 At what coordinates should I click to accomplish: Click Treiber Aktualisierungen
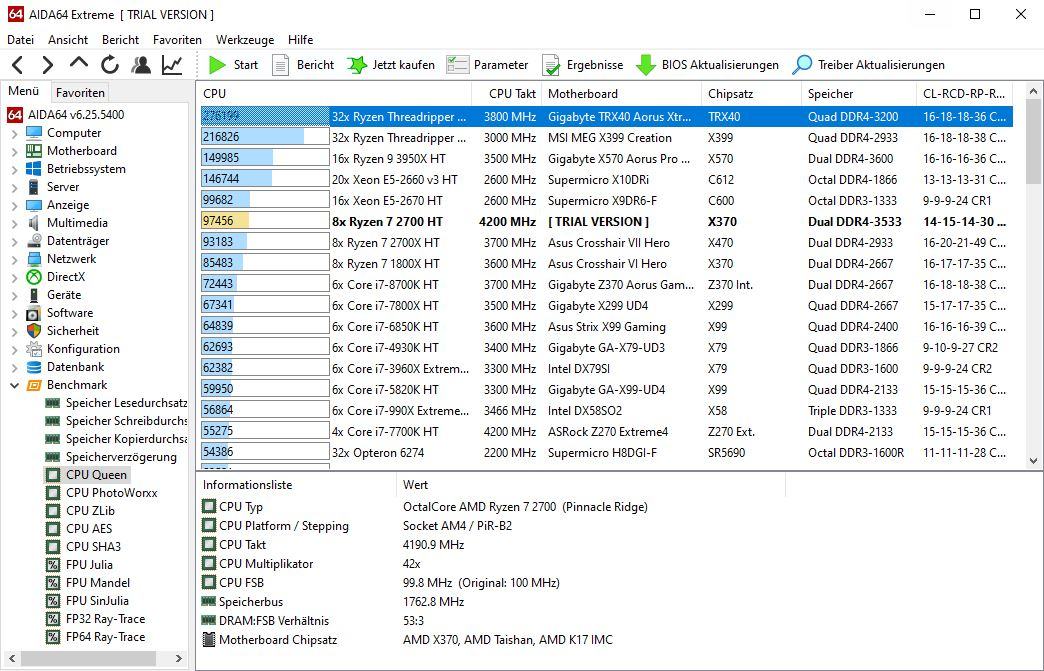[868, 65]
